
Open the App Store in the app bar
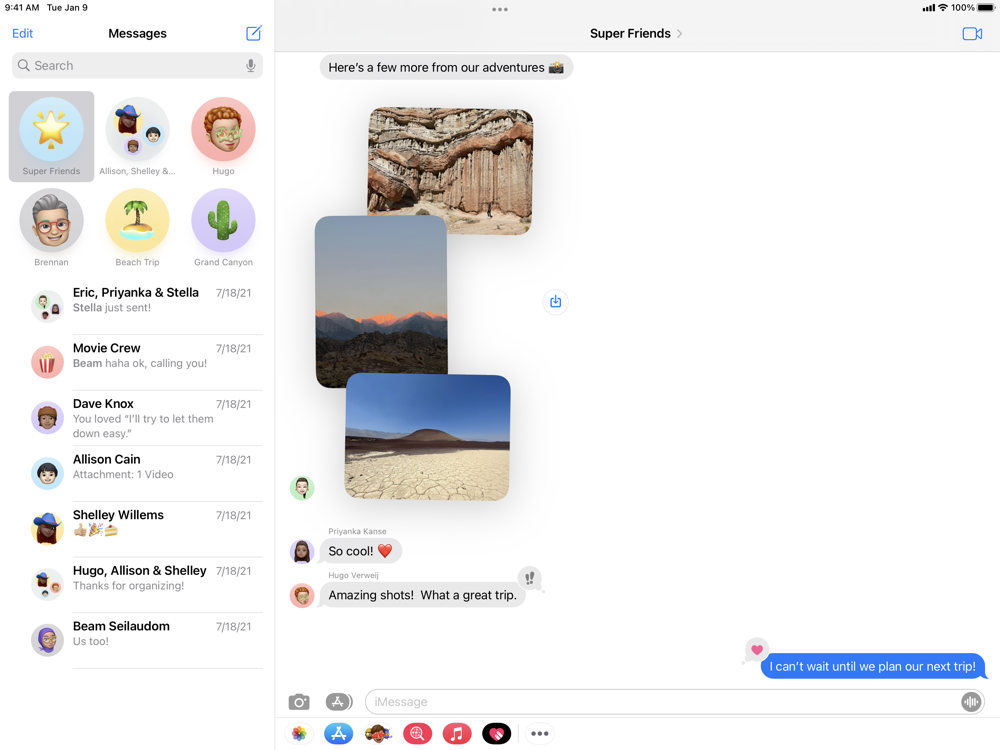338,734
